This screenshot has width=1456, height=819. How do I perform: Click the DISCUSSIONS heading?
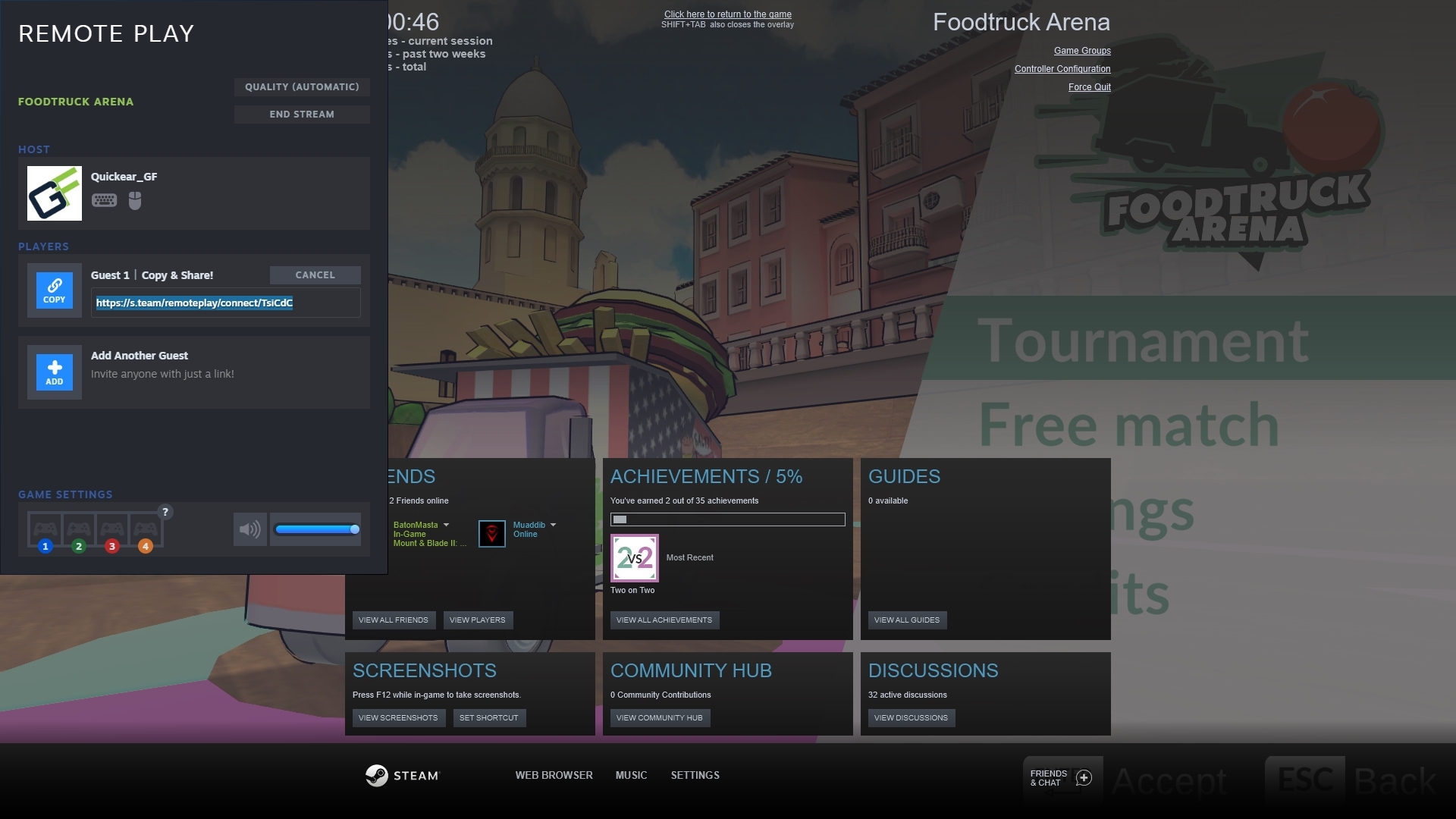(x=934, y=671)
